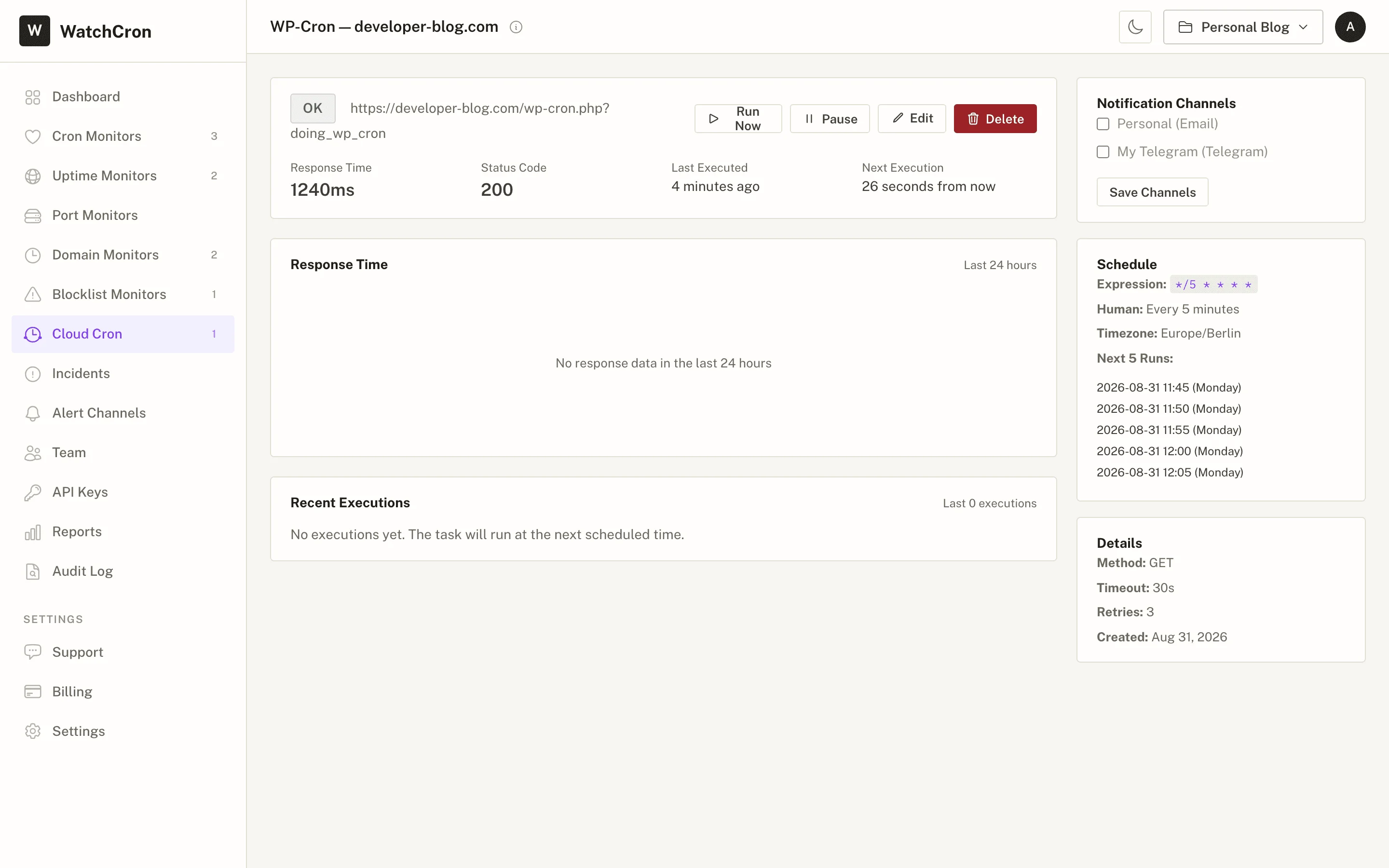Viewport: 1389px width, 868px height.
Task: Click the 2026-08-31 11:45 (Monday) run entry
Action: pos(1169,388)
